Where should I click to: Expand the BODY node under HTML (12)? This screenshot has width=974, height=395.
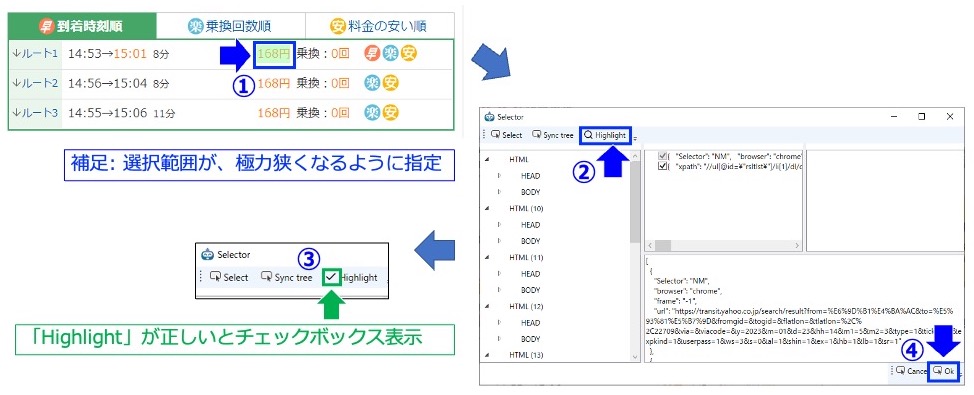(499, 339)
